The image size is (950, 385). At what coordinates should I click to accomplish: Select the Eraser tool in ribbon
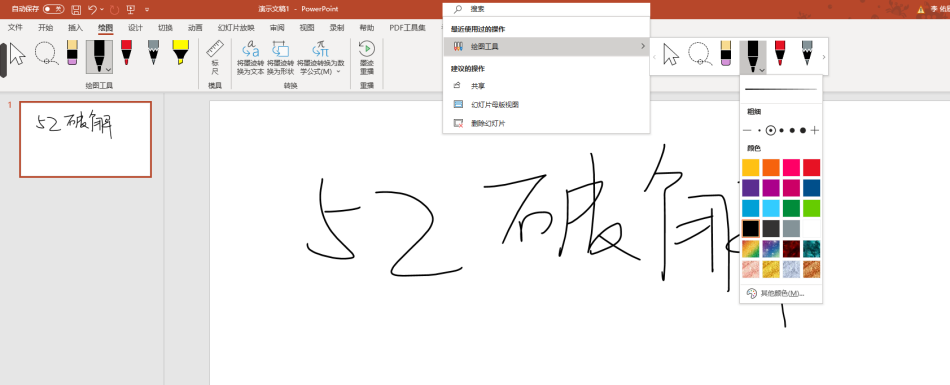point(72,53)
